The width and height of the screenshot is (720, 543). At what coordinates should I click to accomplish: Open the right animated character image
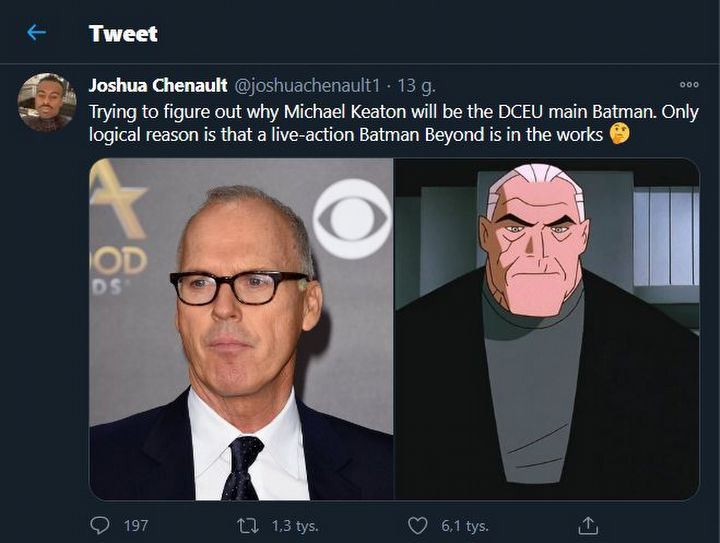click(546, 328)
